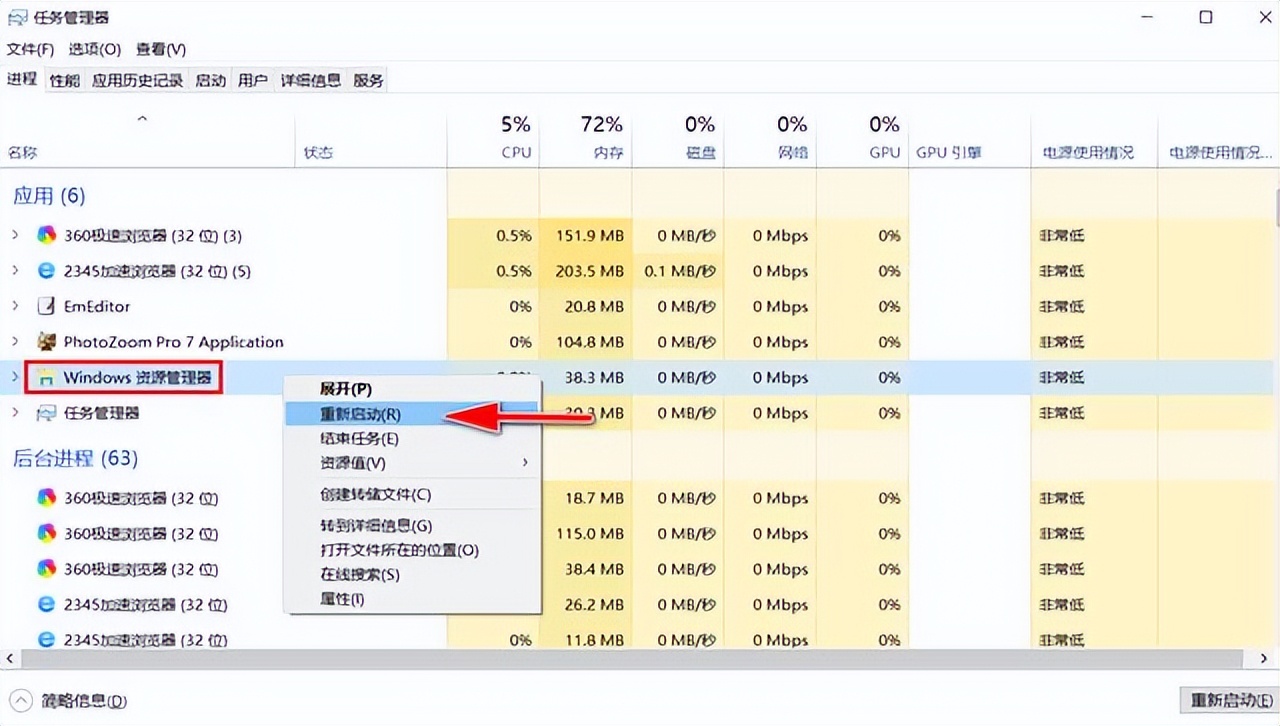This screenshot has width=1280, height=726.
Task: Click the first 360极速浏览器 icon under 后台进程
Action: [x=45, y=498]
